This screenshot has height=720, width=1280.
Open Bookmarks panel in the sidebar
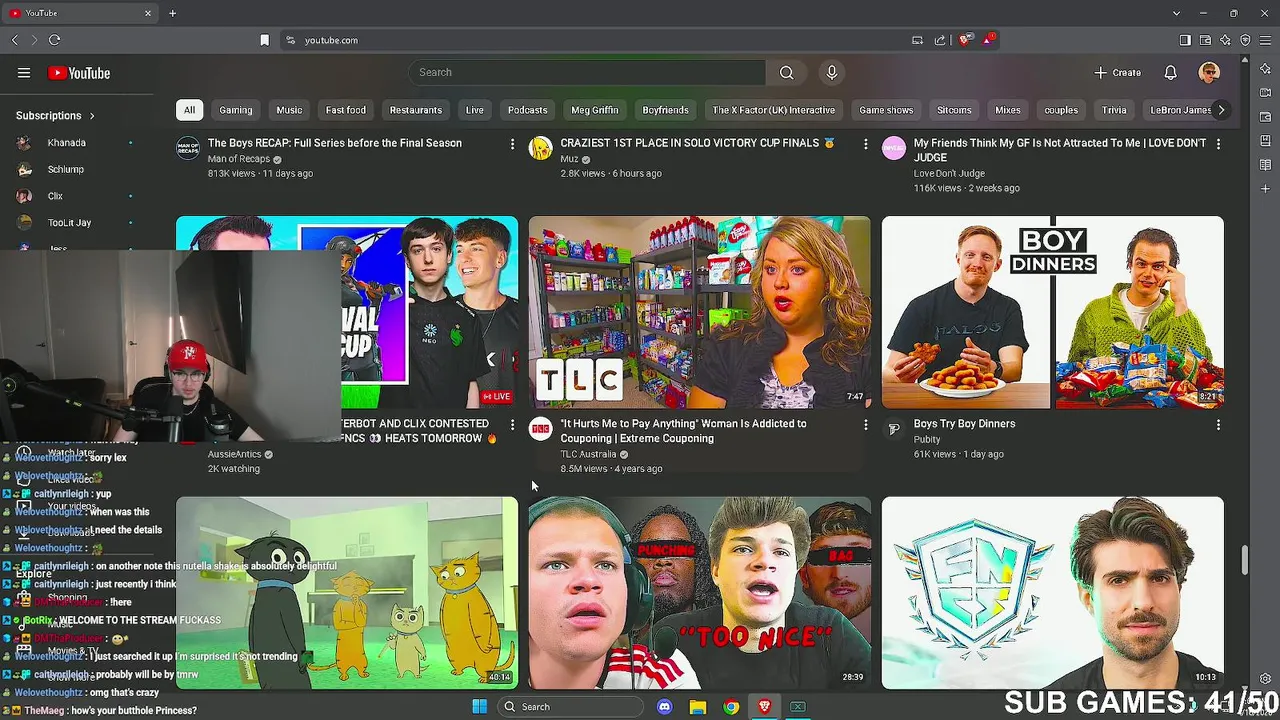[x=1266, y=141]
